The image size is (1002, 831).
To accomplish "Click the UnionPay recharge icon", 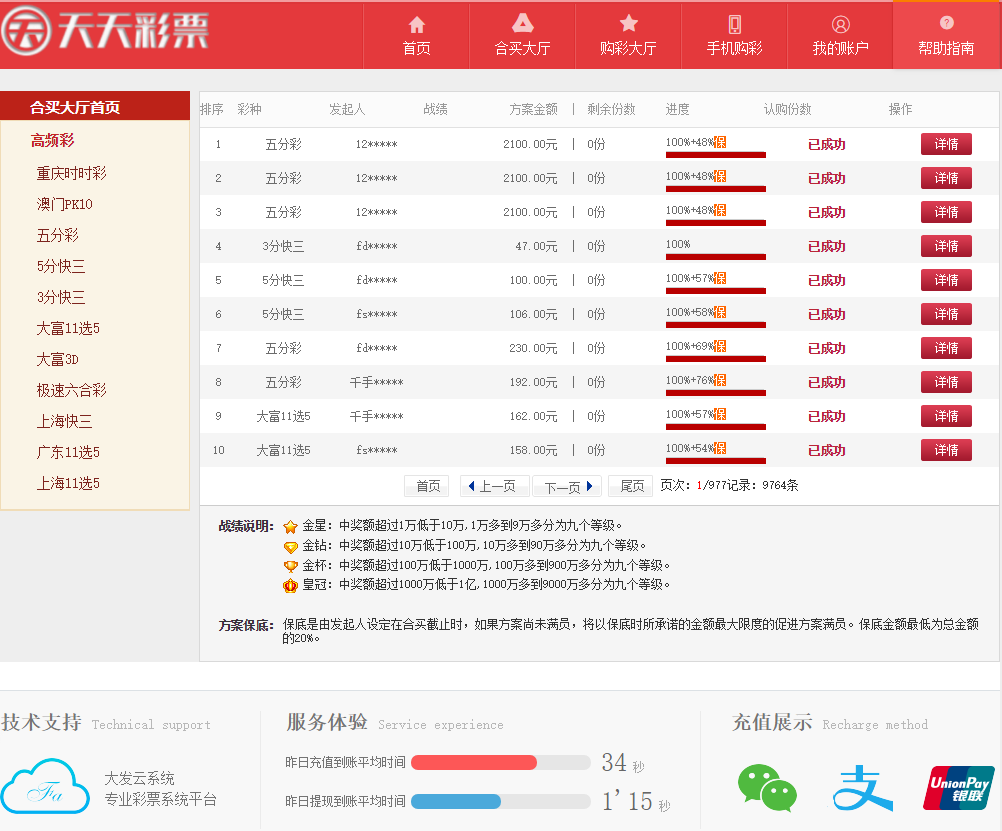I will 958,787.
